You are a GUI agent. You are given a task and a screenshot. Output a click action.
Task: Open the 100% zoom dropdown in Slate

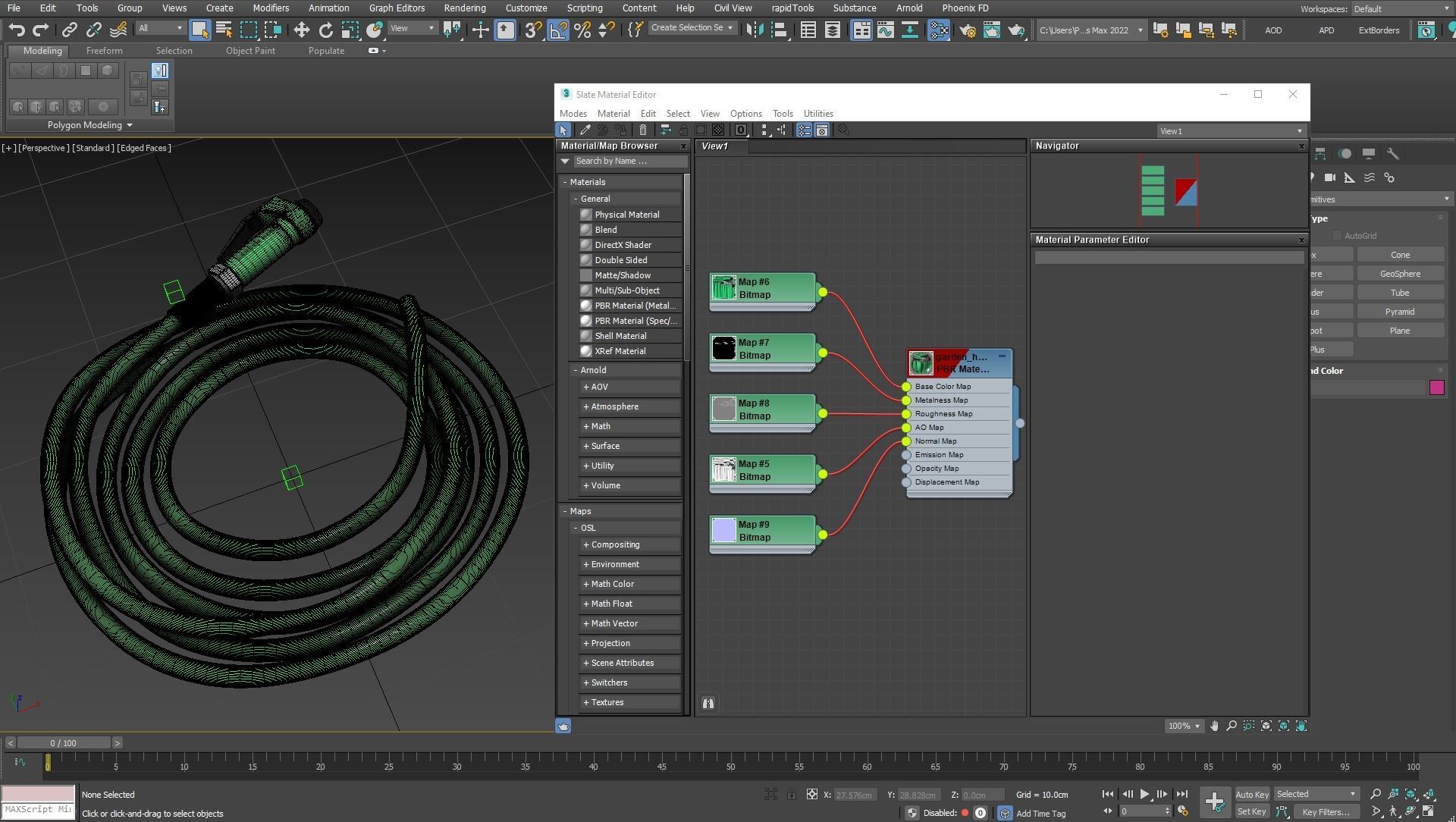pos(1184,726)
